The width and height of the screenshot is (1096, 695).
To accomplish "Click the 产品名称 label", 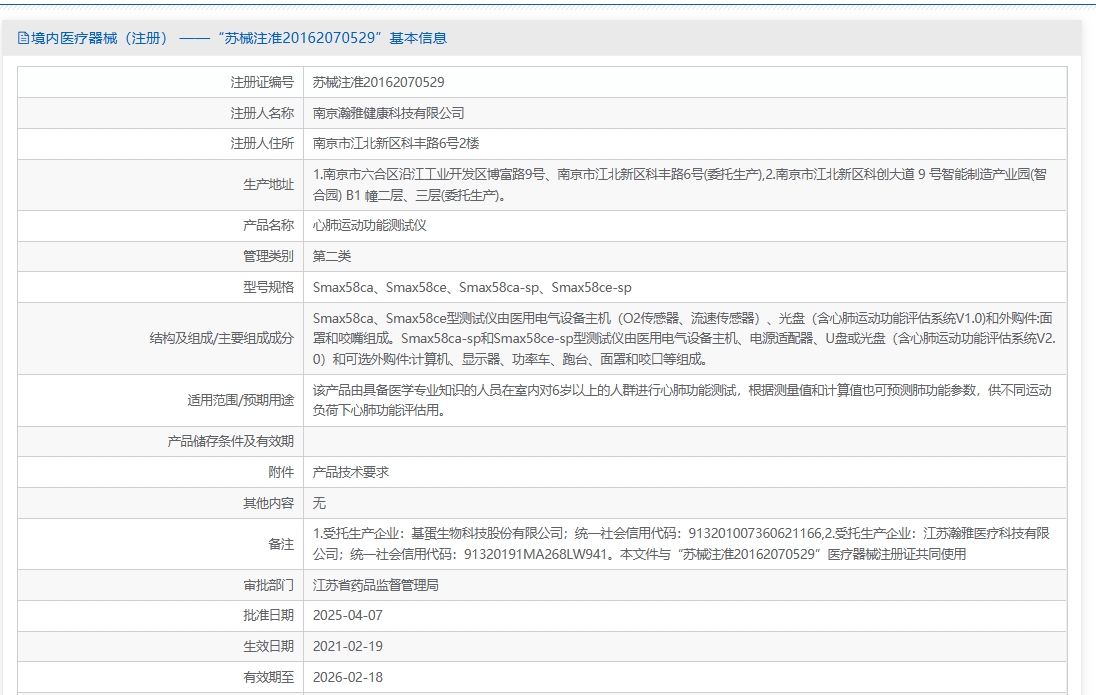I will 268,225.
